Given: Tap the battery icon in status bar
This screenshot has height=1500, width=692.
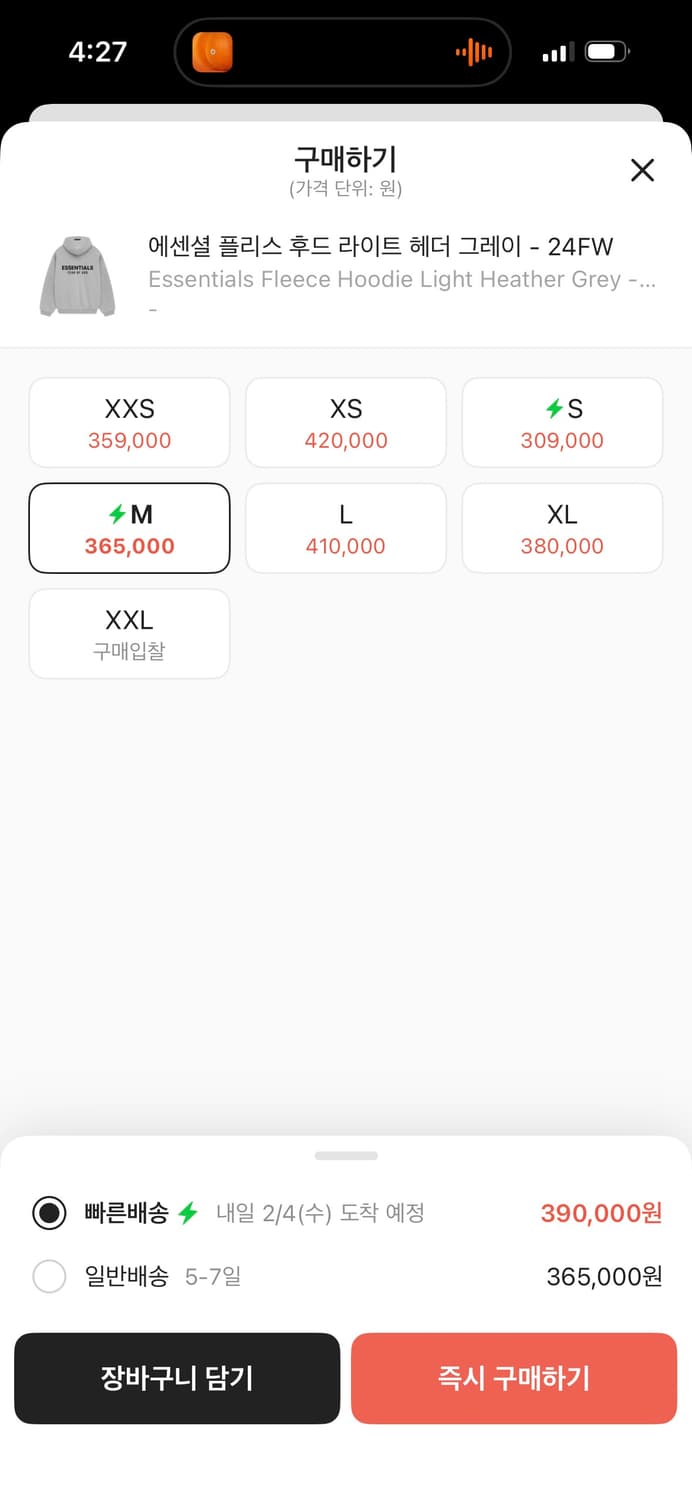Looking at the screenshot, I should pos(607,52).
